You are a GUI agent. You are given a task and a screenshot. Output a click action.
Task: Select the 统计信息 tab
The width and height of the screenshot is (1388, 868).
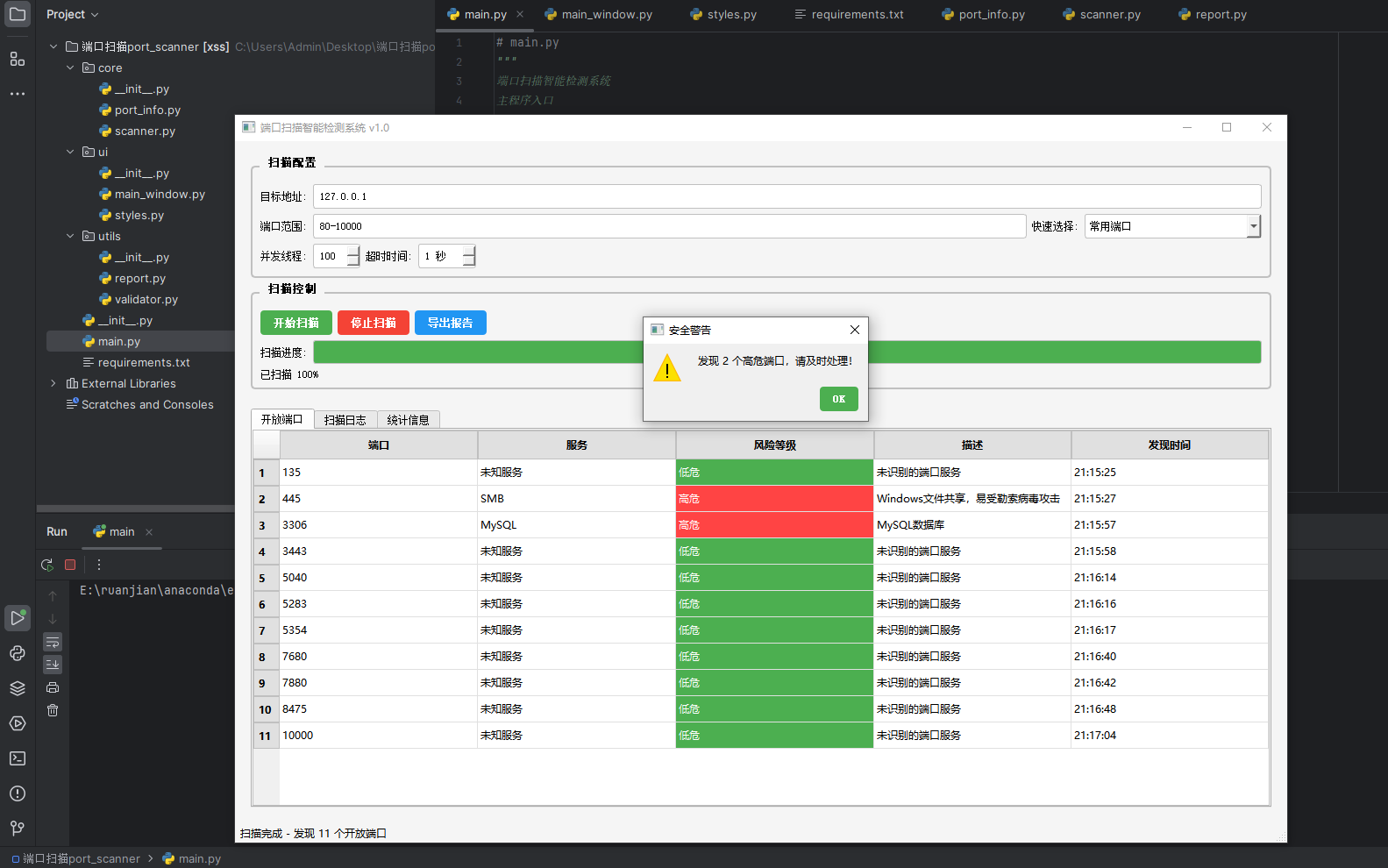(409, 420)
